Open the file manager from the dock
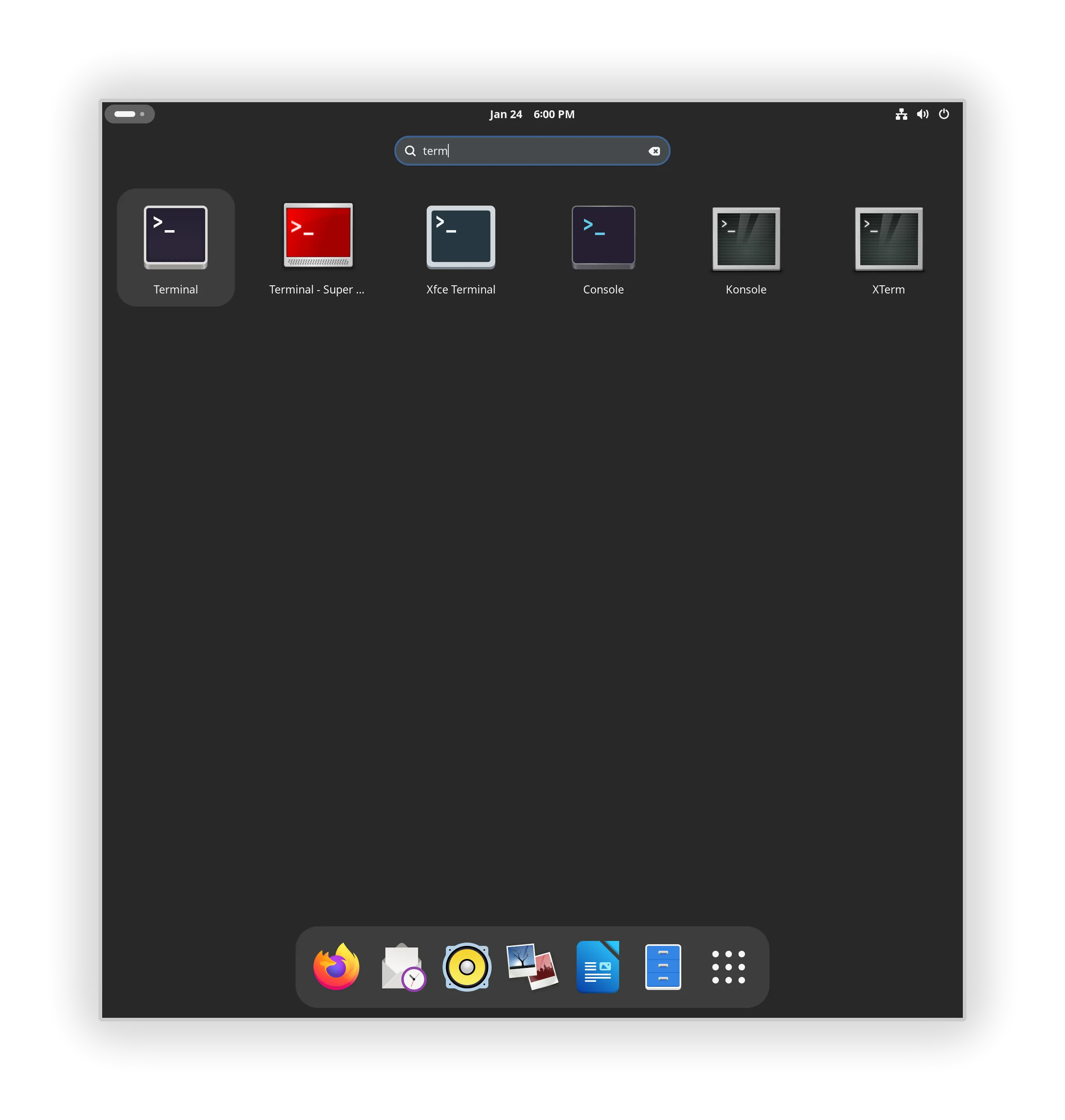The height and width of the screenshot is (1120, 1065). tap(663, 966)
